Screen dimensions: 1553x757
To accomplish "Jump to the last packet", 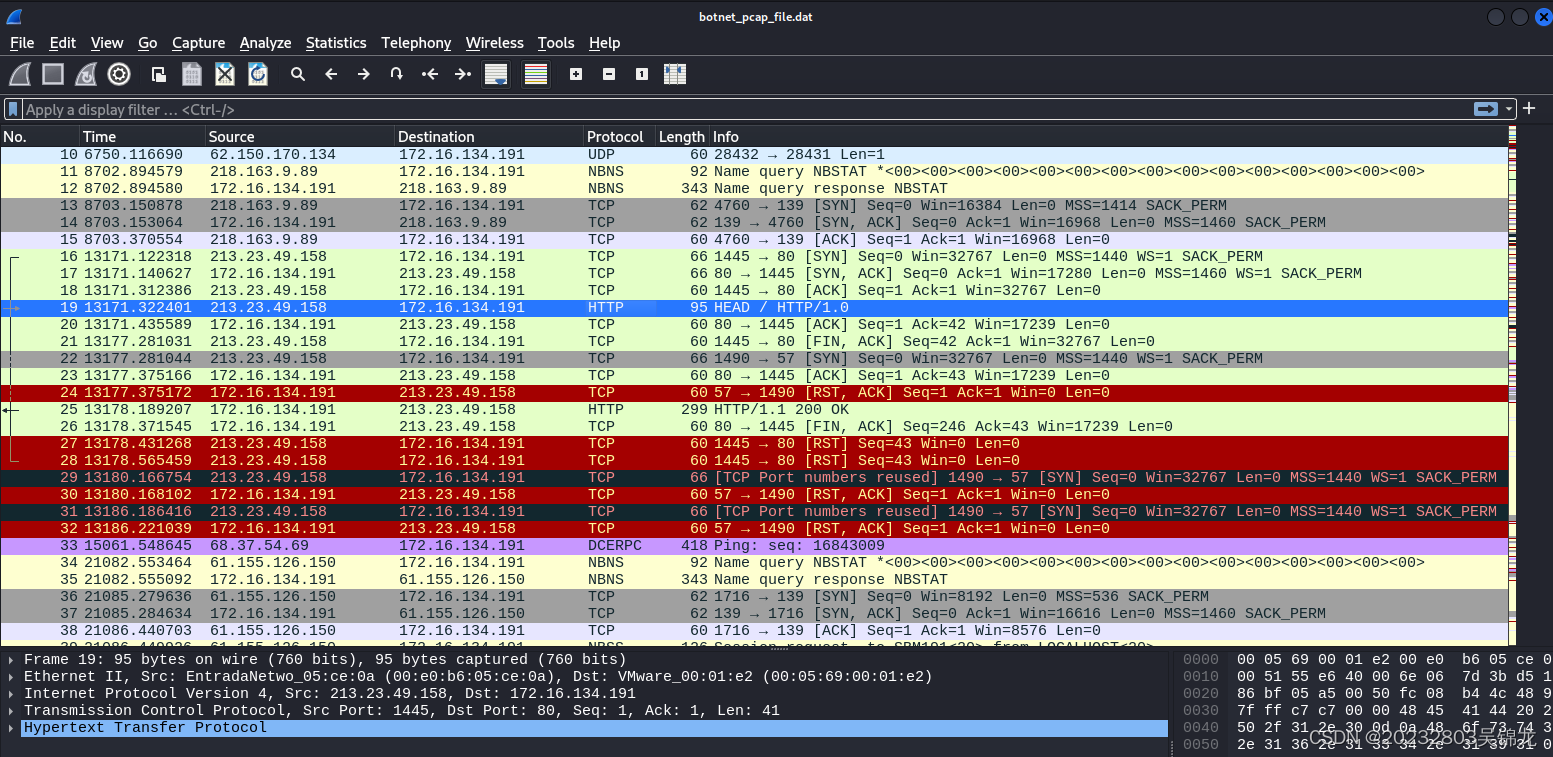I will point(463,74).
